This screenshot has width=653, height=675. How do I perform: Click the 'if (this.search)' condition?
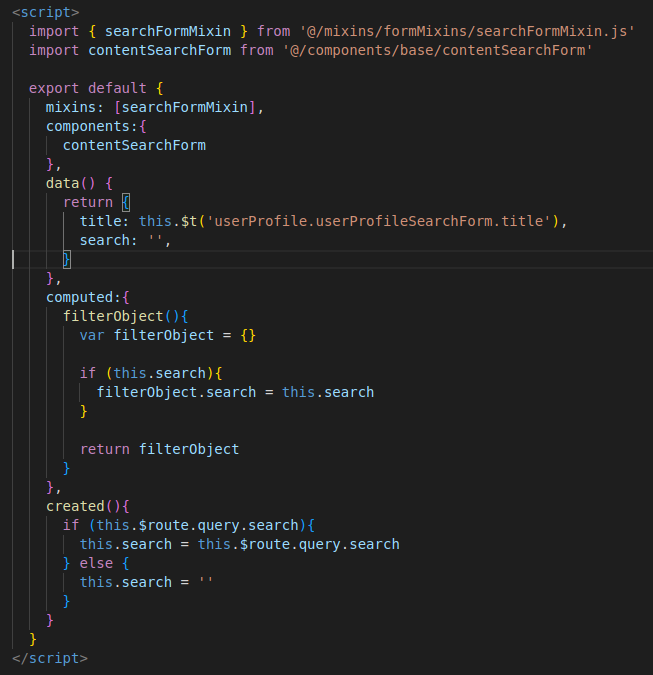[x=150, y=373]
